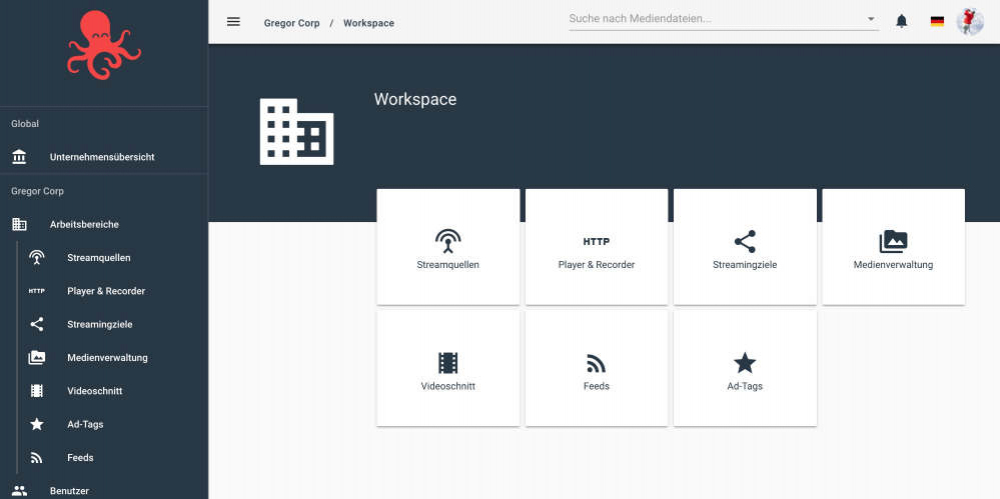Open Ad-Tags in the sidebar
The width and height of the screenshot is (1000, 499).
(85, 424)
